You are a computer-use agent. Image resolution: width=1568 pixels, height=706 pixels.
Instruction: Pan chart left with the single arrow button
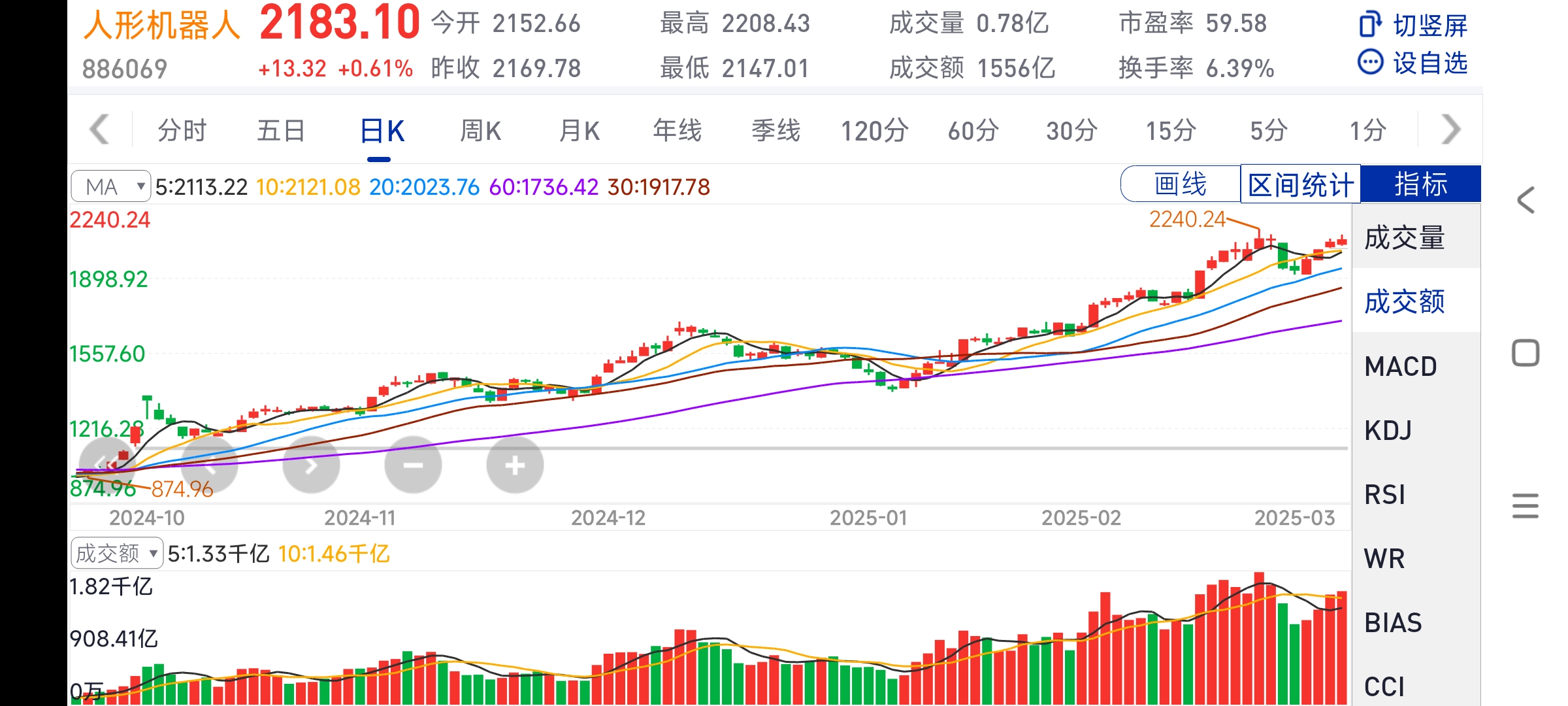[209, 465]
